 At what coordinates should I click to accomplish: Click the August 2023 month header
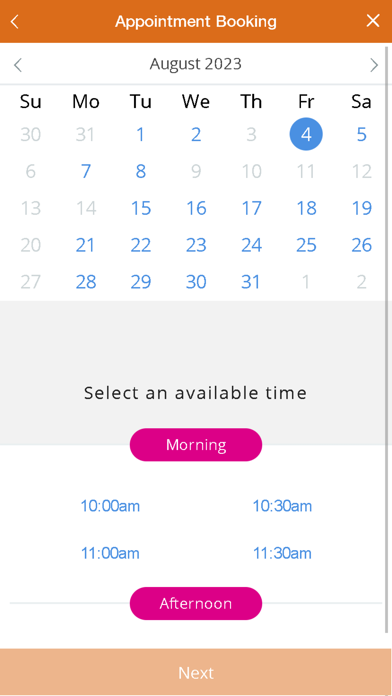click(196, 64)
